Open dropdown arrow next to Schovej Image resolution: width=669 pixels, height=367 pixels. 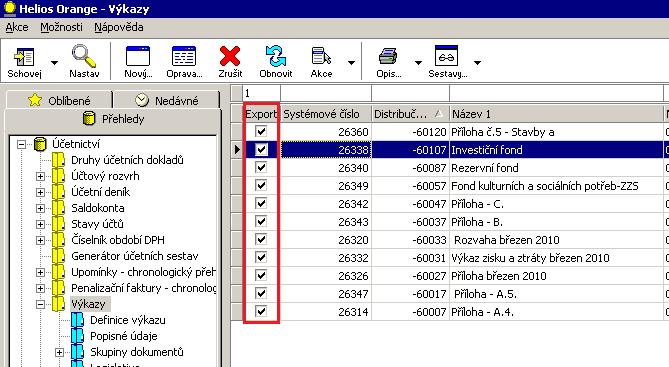(54, 63)
